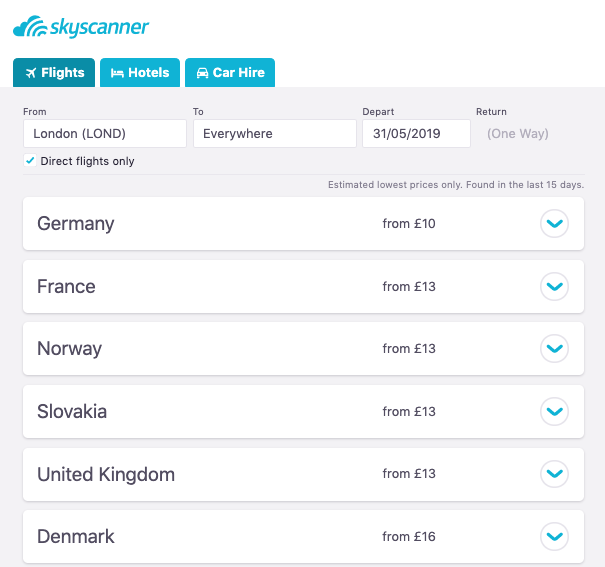This screenshot has height=567, width=605.
Task: Click Denmark from £16 price
Action: point(409,537)
